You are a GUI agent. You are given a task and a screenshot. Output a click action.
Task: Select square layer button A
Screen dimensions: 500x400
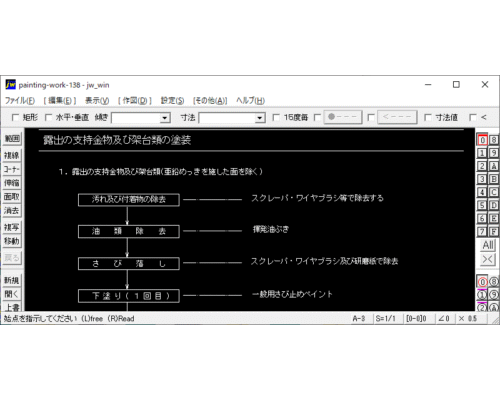tap(494, 166)
